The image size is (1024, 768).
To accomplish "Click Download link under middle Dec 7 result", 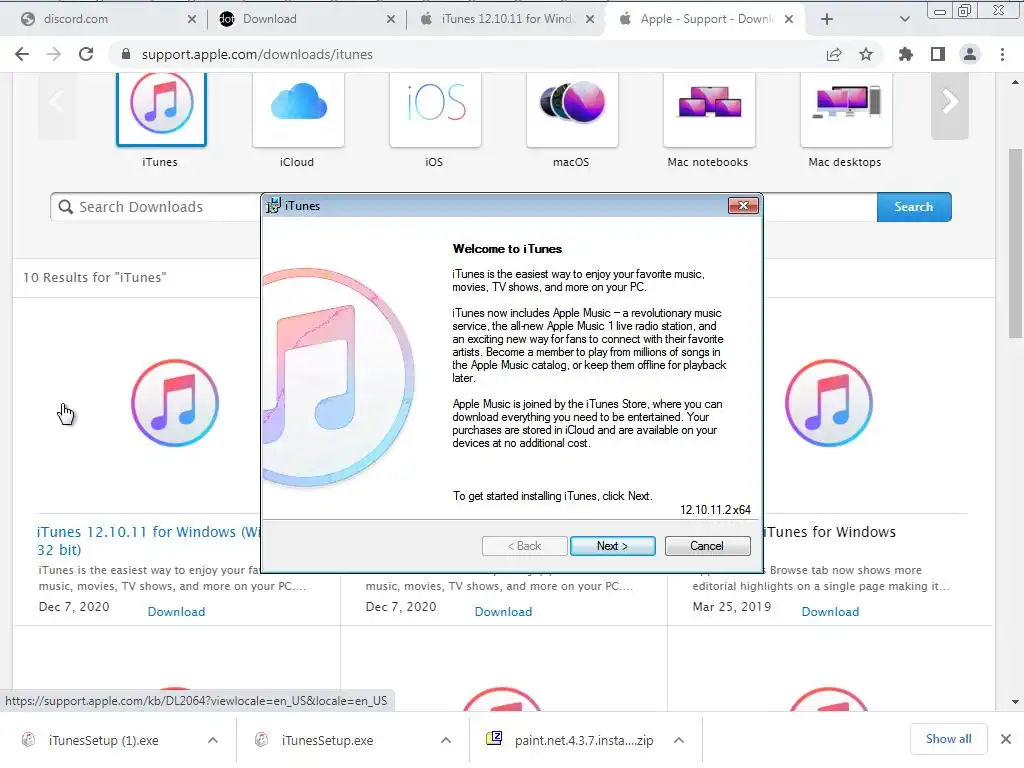I will 504,612.
